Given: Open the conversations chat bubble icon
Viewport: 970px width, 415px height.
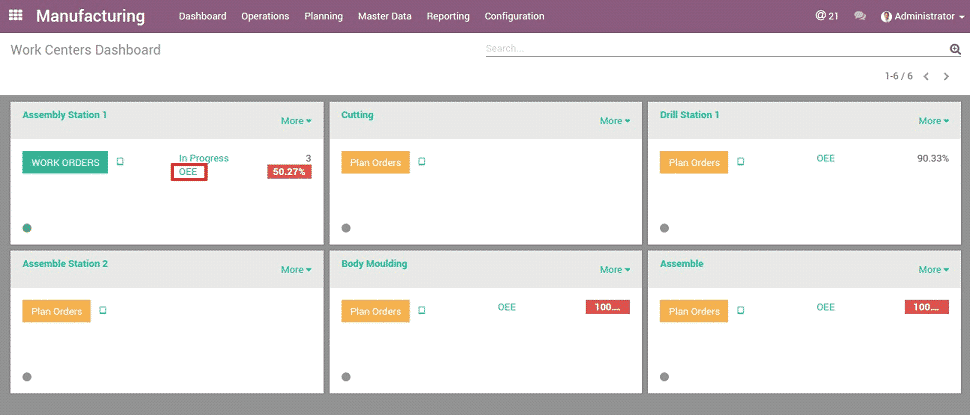Looking at the screenshot, I should coord(860,16).
